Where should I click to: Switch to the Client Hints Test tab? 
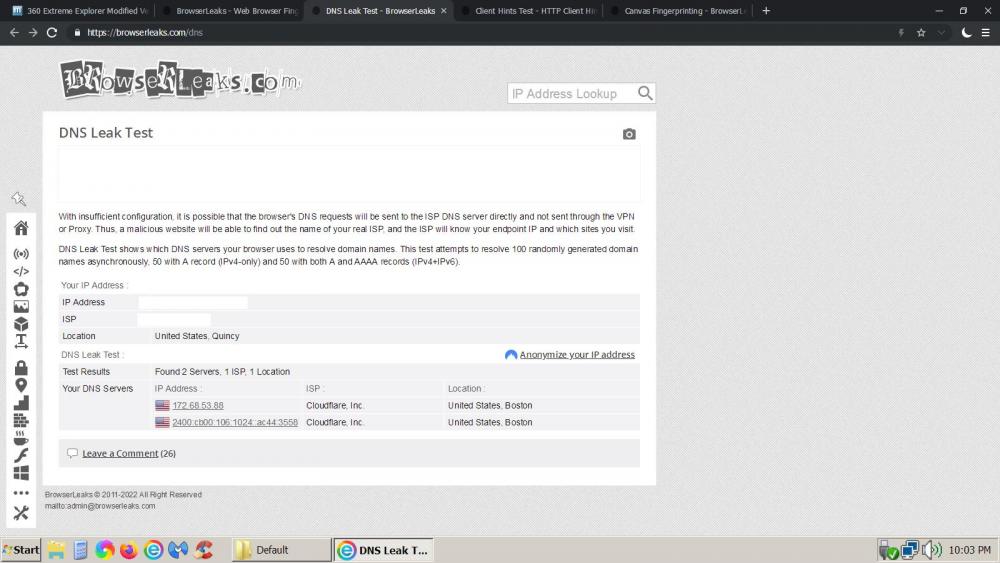pos(528,11)
